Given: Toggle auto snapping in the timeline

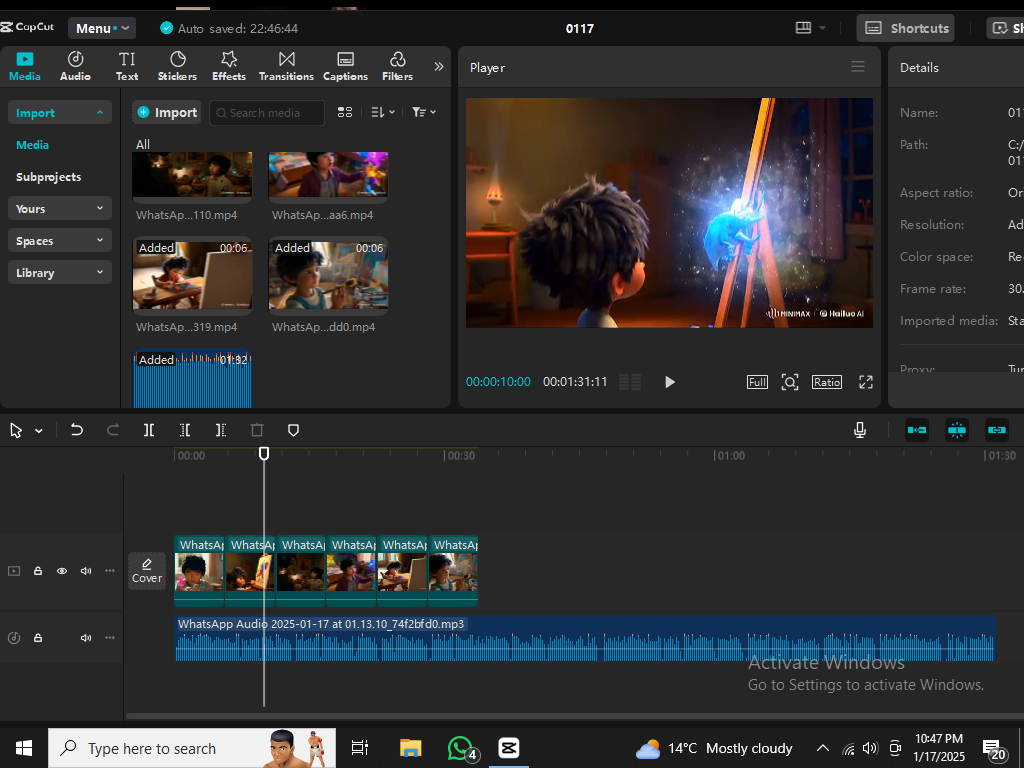Looking at the screenshot, I should [957, 430].
